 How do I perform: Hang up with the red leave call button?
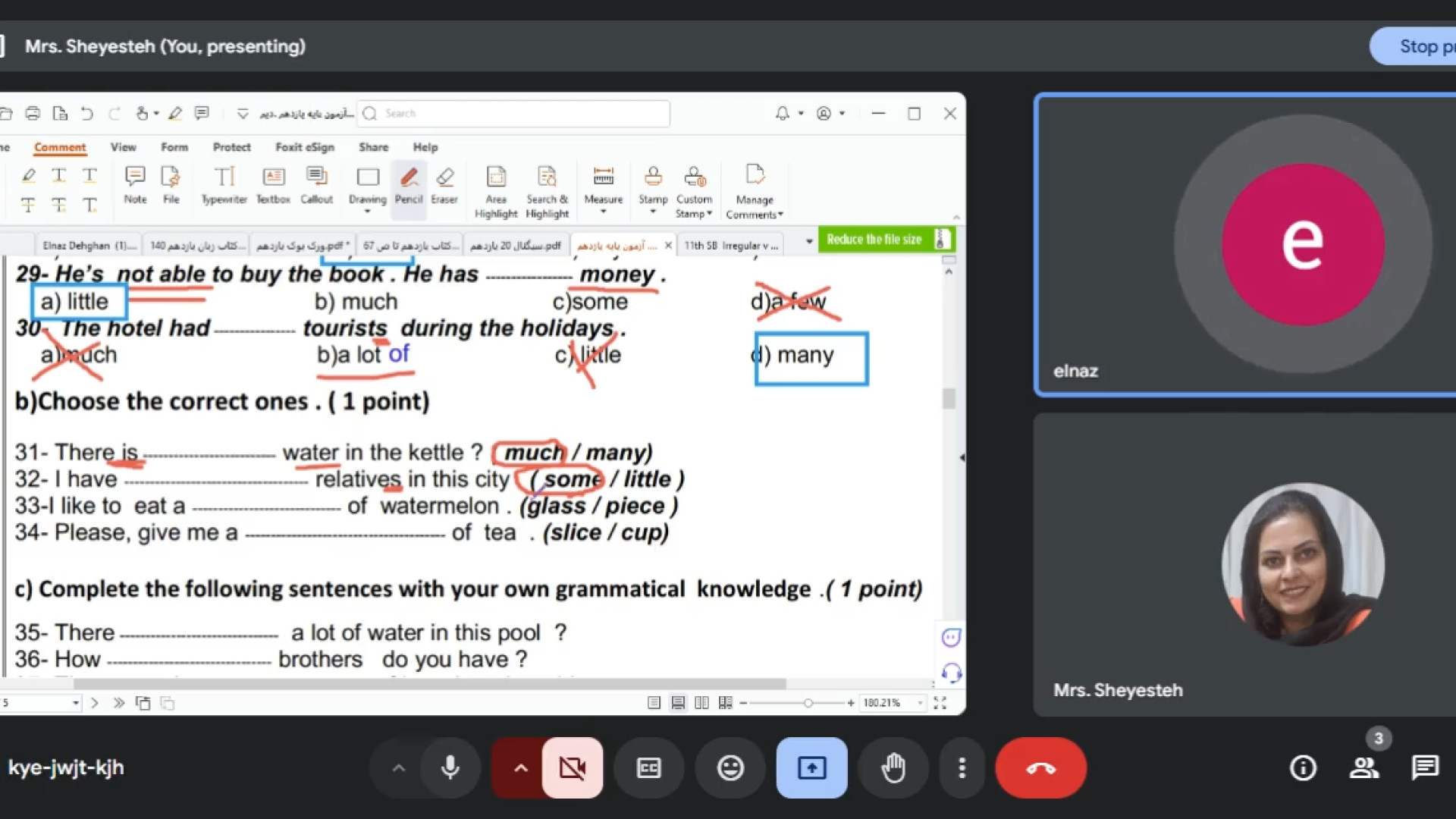[1040, 768]
